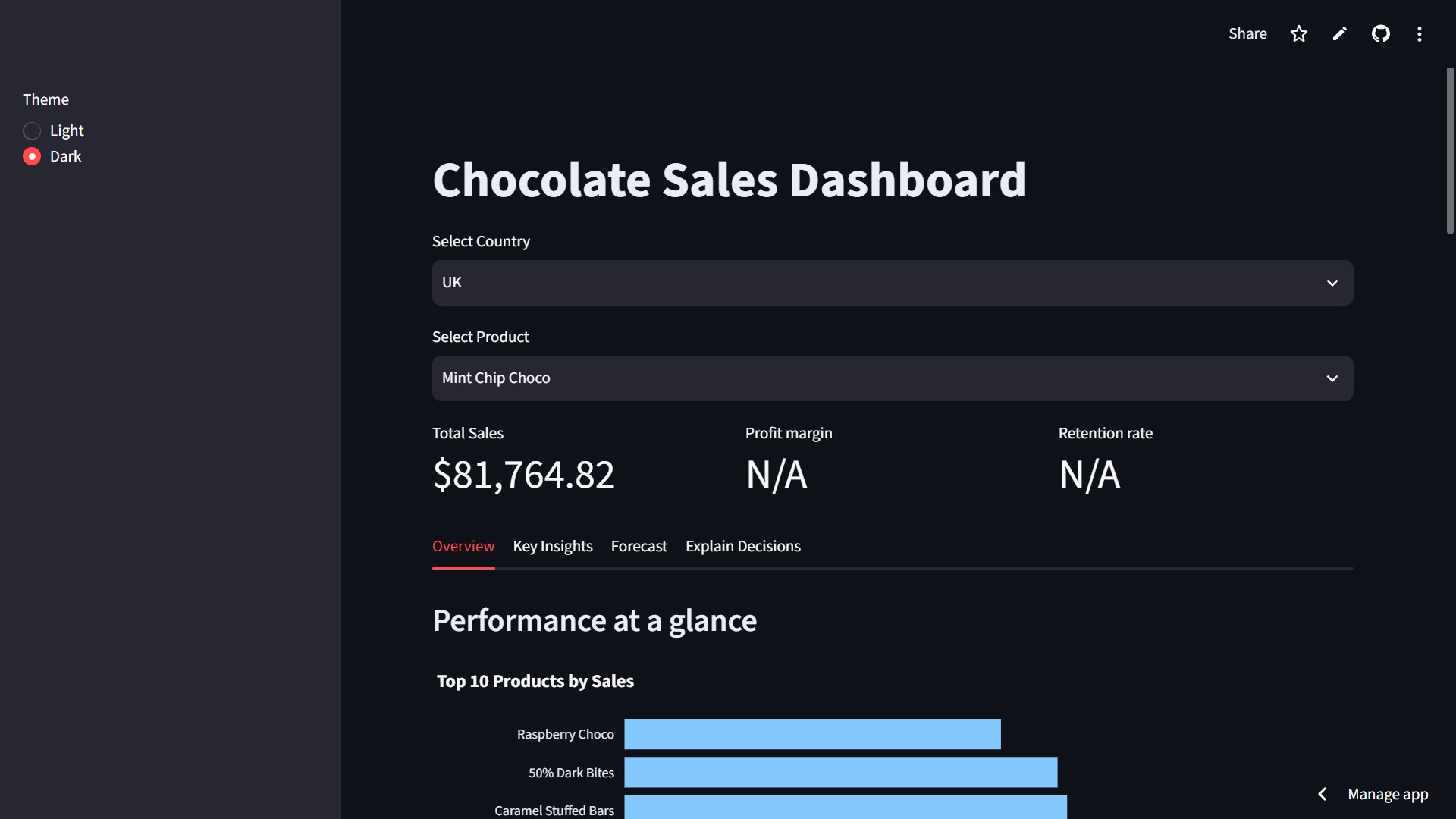The image size is (1456, 819).
Task: Expand the Select Product dropdown arrow
Action: click(1332, 378)
